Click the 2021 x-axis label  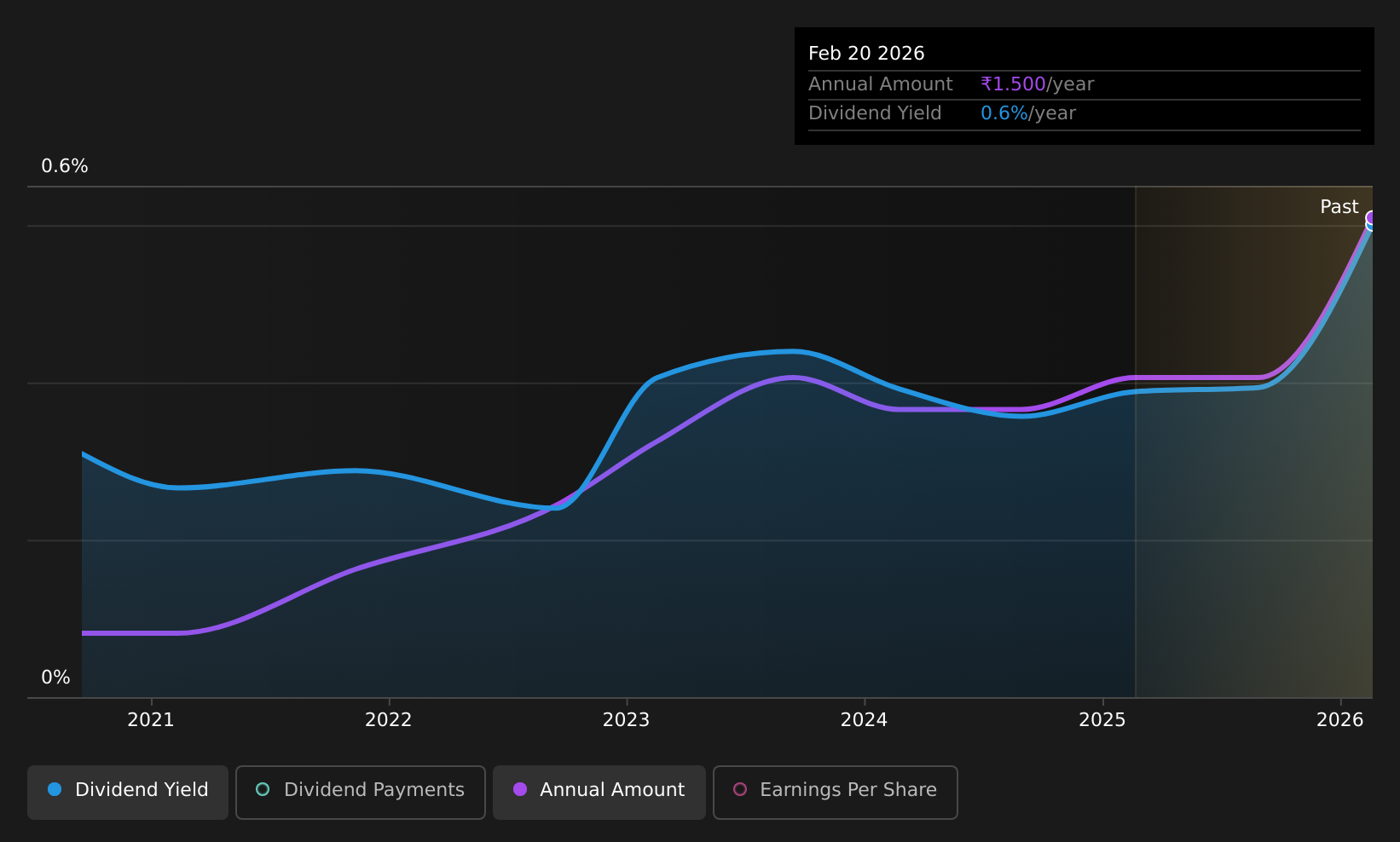[151, 720]
